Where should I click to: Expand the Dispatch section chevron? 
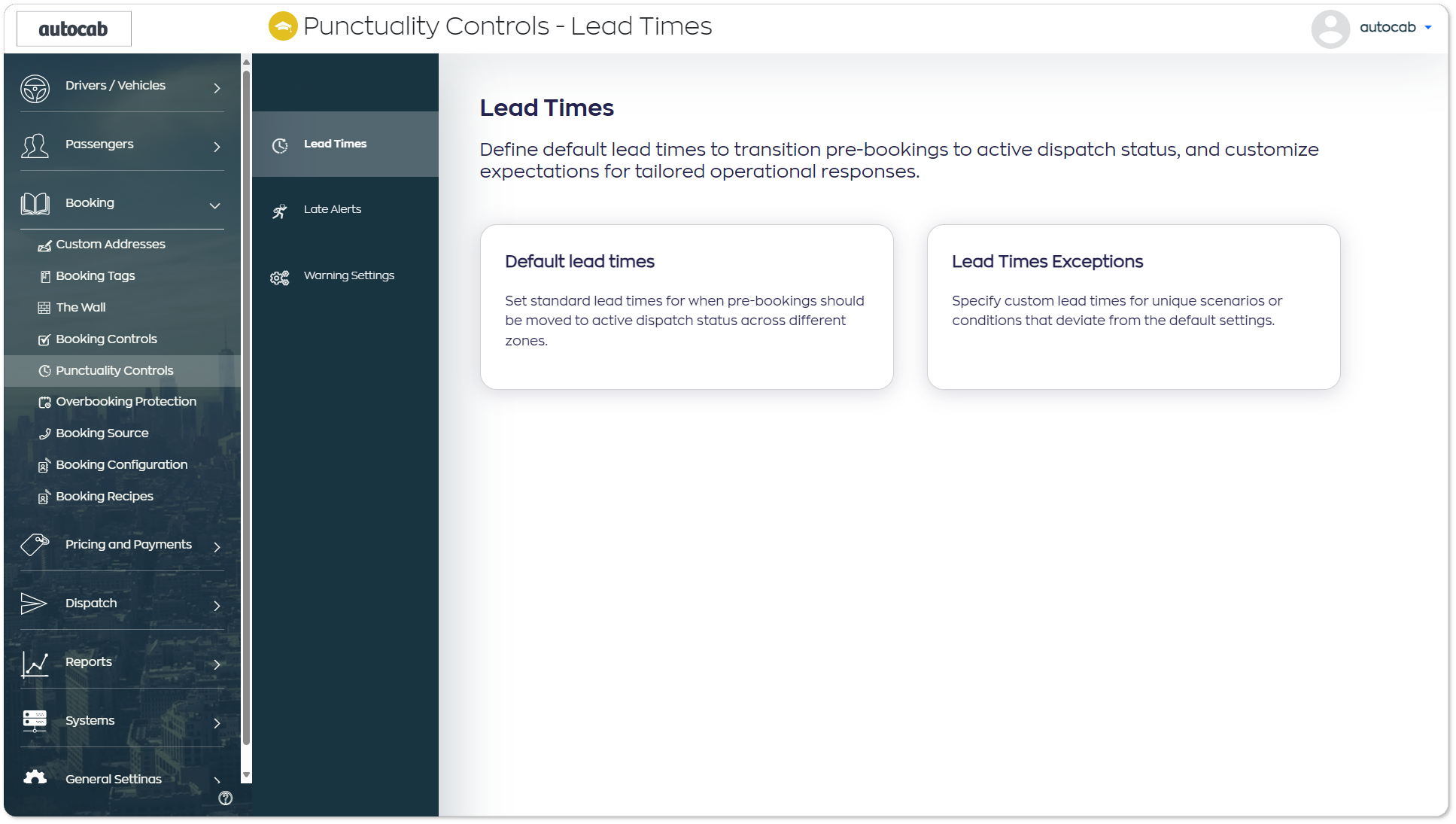point(217,606)
